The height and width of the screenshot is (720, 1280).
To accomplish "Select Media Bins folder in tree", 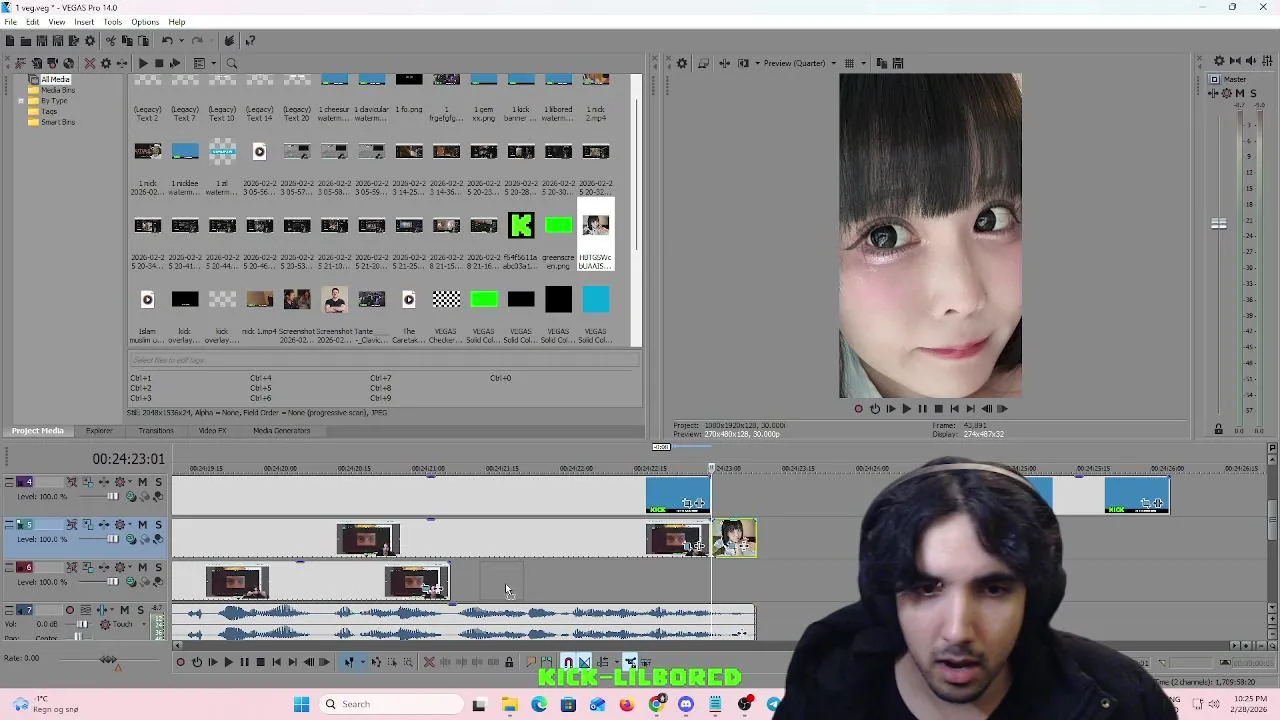I will (x=57, y=90).
